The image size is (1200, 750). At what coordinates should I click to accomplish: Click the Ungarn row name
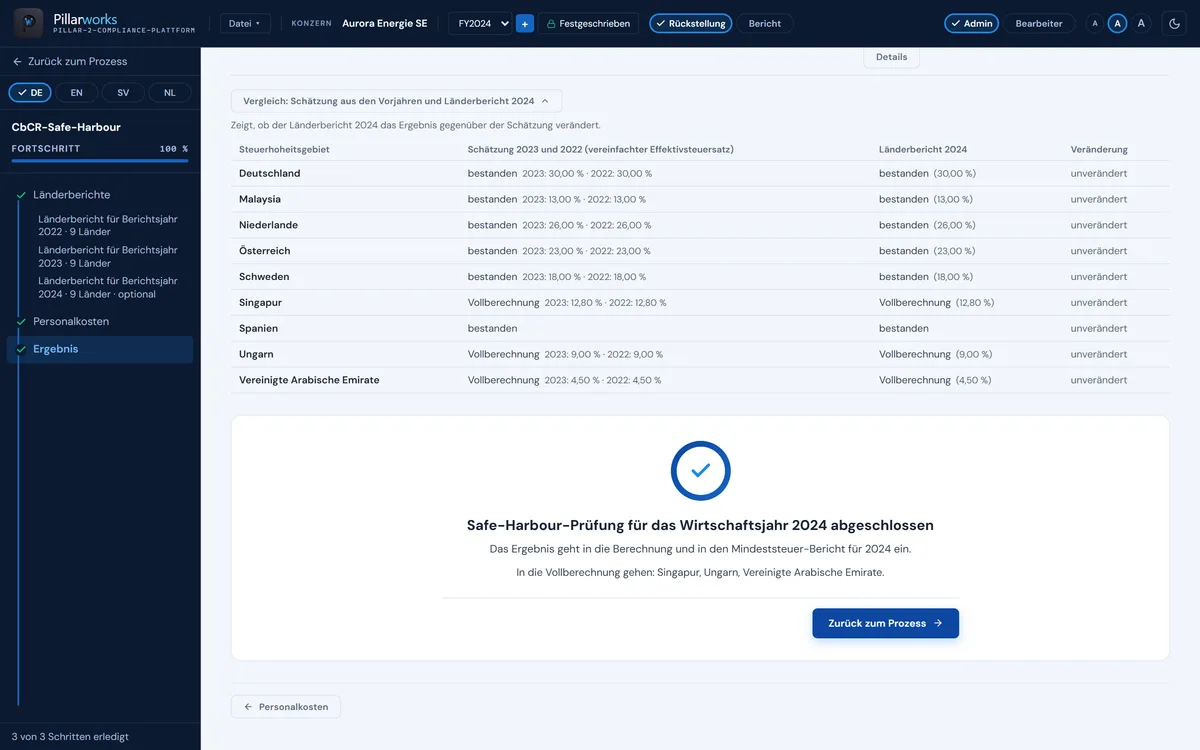(256, 354)
